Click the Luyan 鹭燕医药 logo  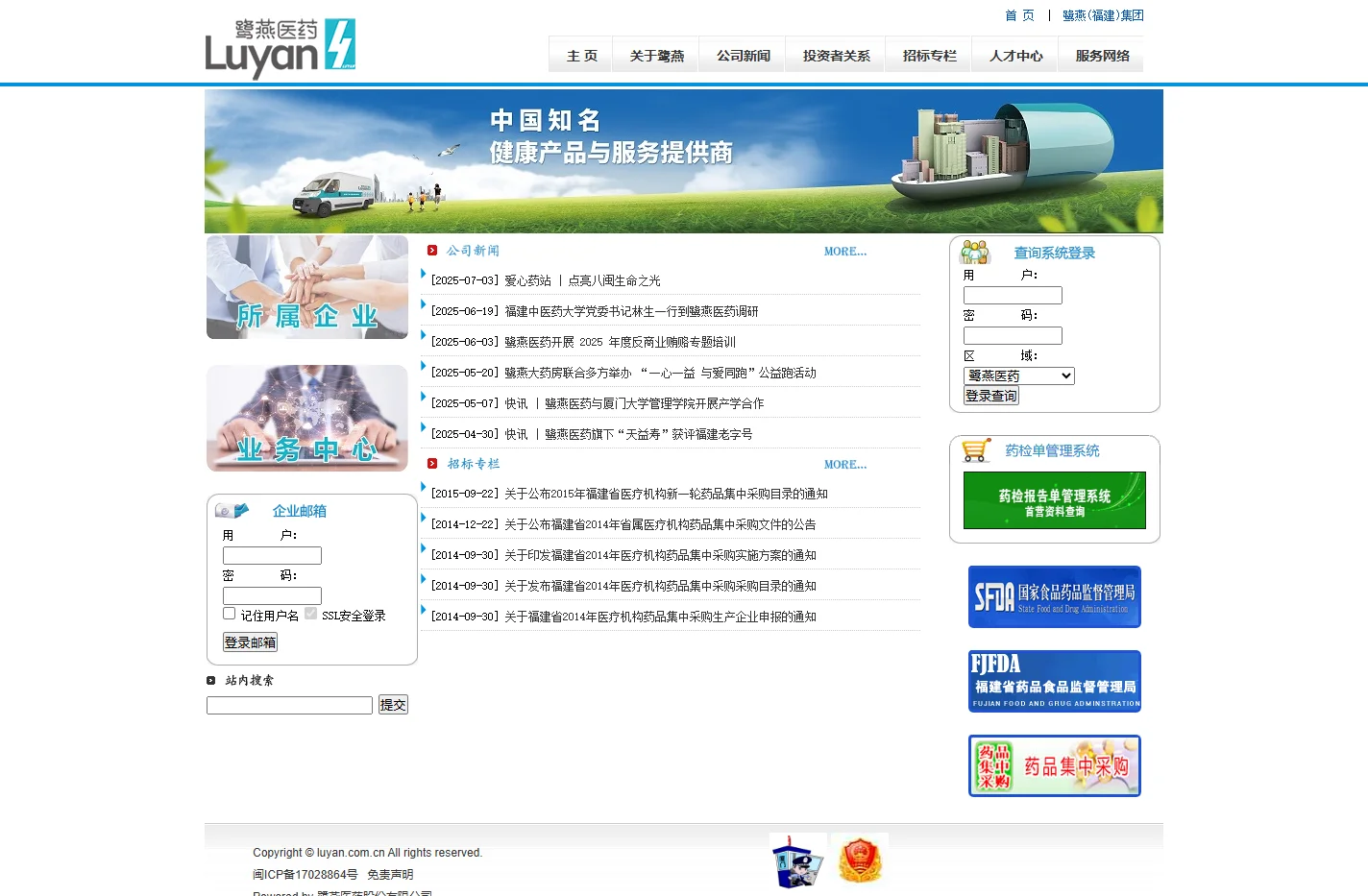[x=281, y=48]
